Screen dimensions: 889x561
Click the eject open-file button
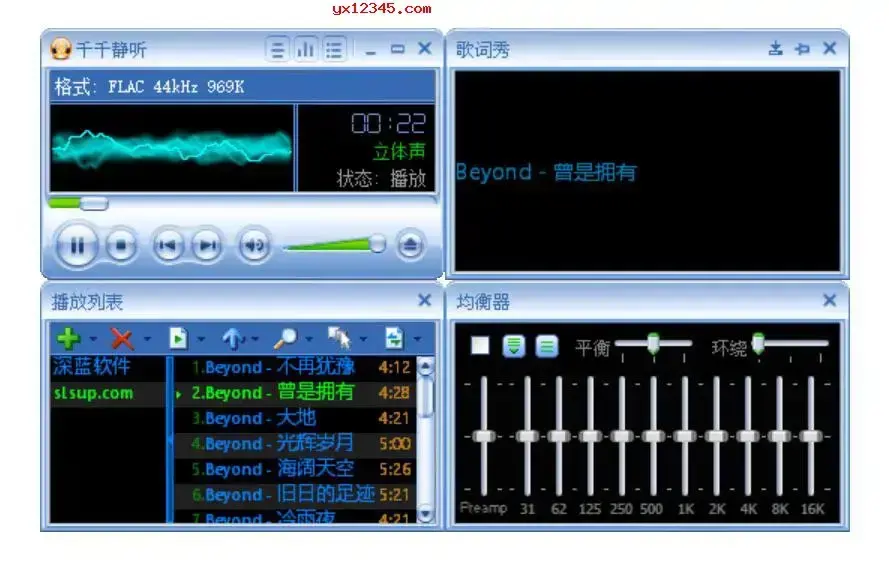click(x=410, y=245)
